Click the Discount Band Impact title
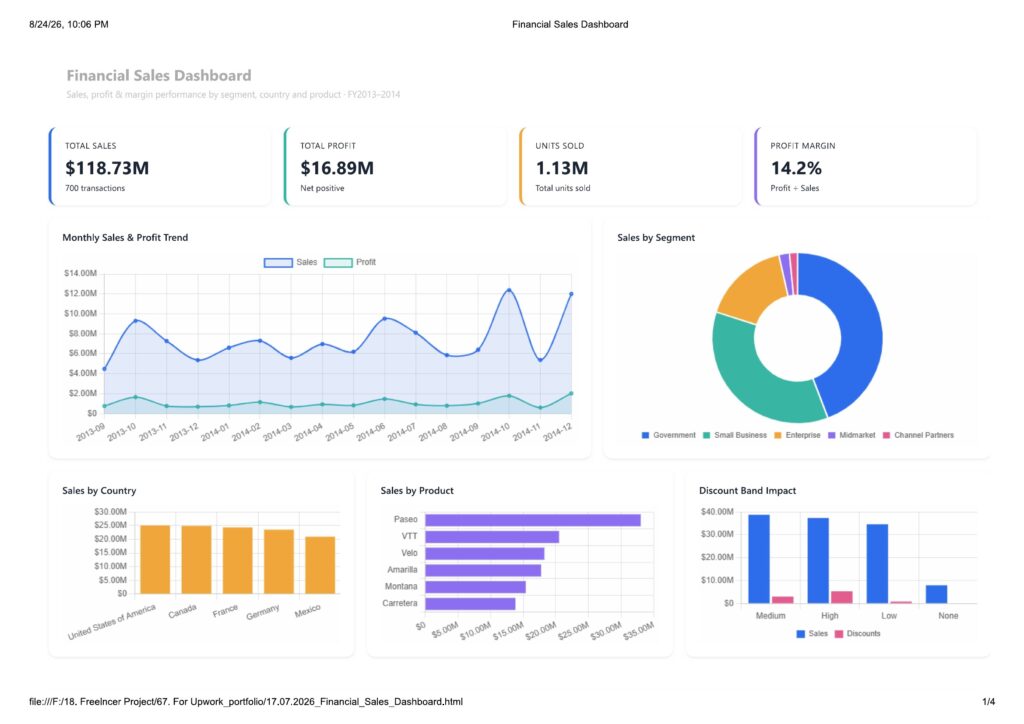The height and width of the screenshot is (724, 1024). (x=747, y=491)
